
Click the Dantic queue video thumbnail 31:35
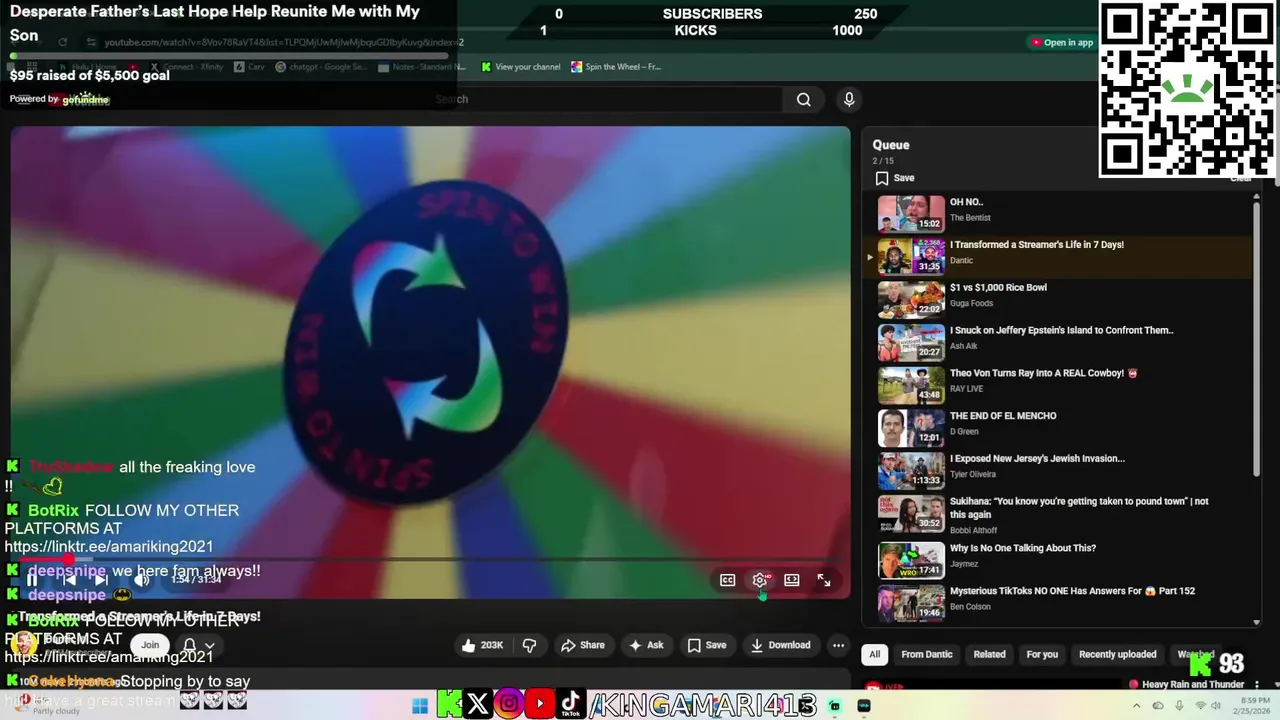(911, 256)
